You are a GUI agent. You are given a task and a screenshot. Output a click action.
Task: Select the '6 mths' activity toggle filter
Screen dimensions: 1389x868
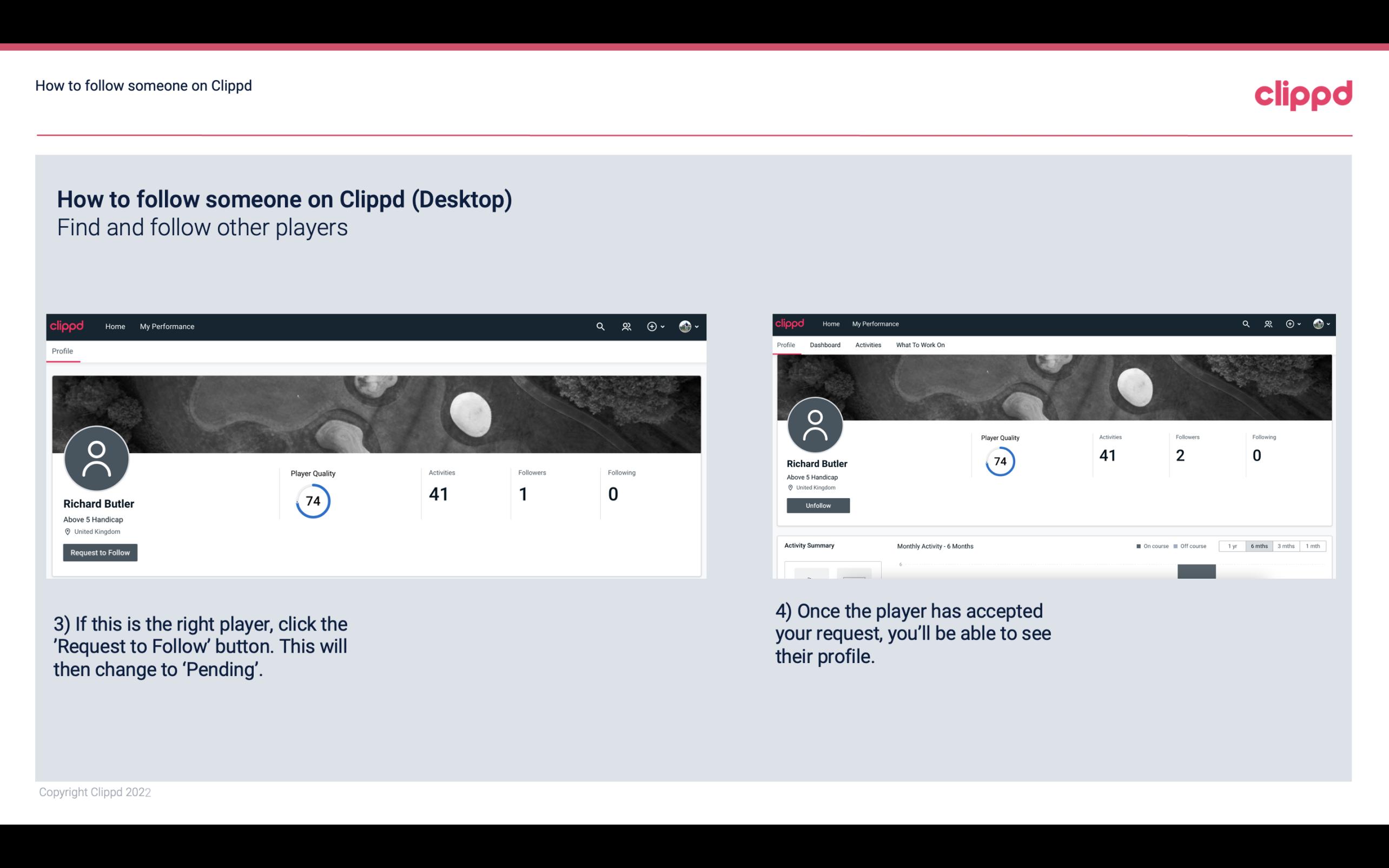point(1259,546)
